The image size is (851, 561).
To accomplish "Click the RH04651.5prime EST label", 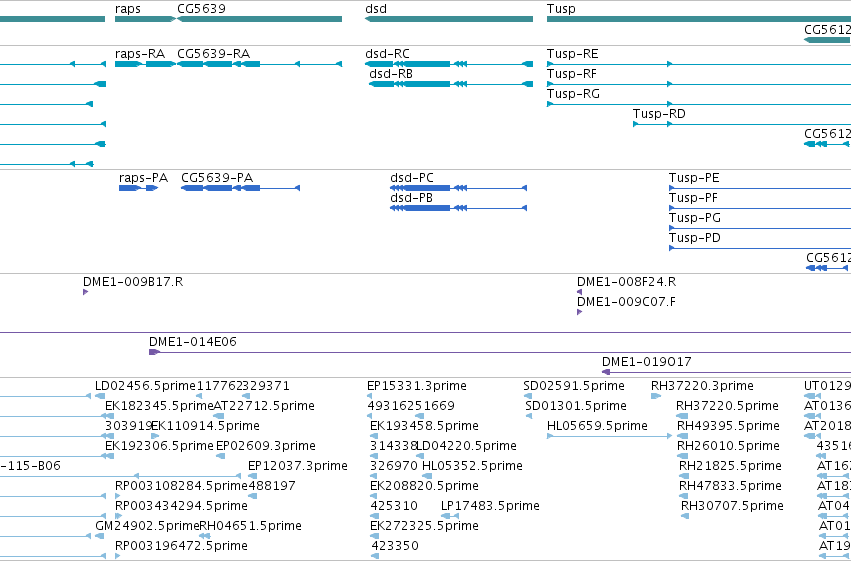I will coord(251,526).
